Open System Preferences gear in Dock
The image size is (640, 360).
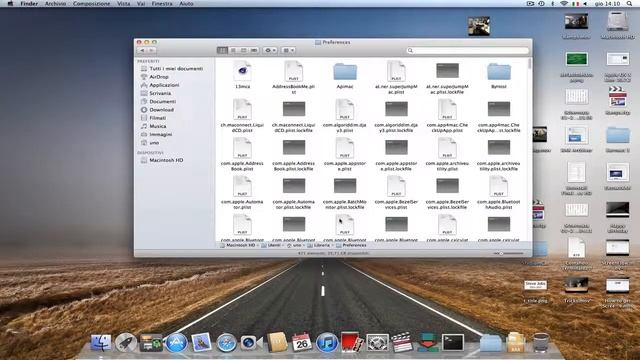[x=377, y=342]
